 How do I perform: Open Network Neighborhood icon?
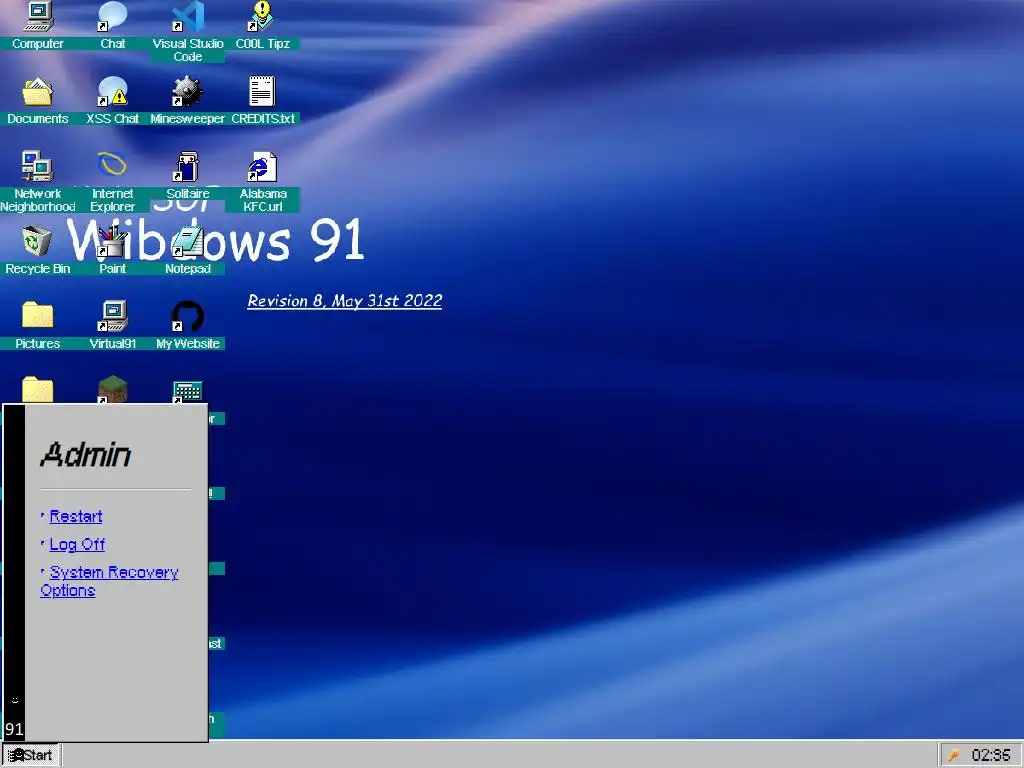pos(37,182)
